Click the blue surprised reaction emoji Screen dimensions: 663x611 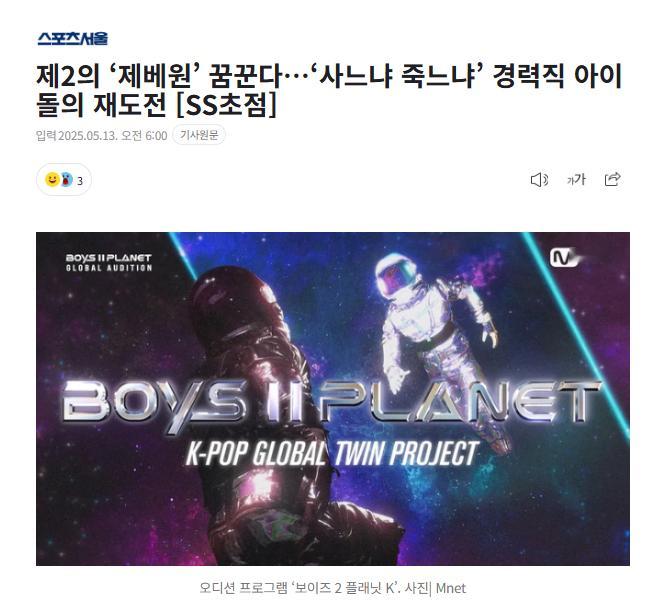point(66,180)
